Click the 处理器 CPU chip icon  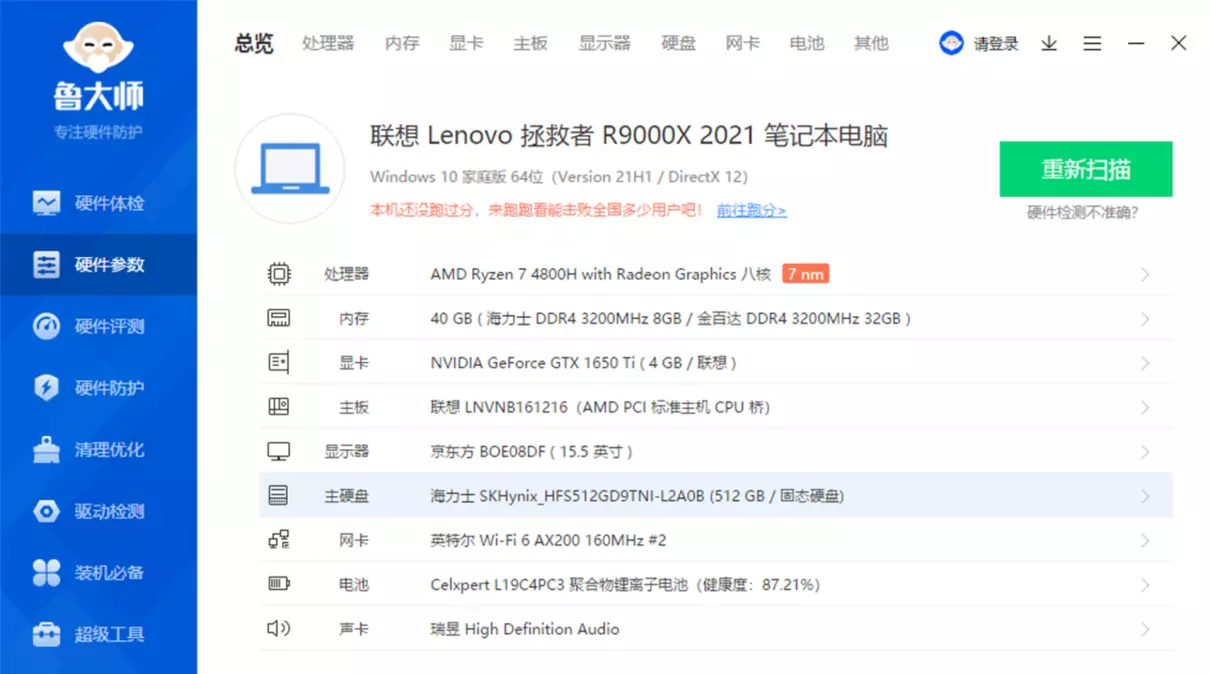(x=279, y=274)
